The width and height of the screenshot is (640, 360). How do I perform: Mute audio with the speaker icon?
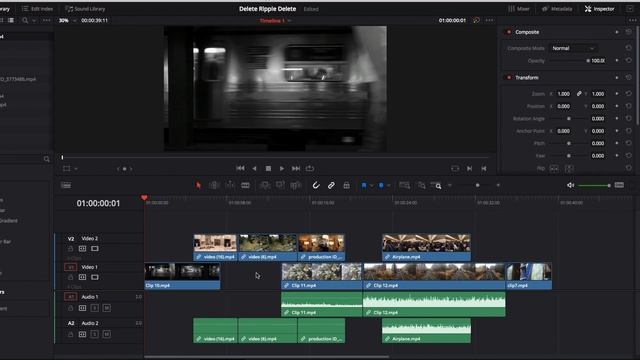tap(571, 185)
